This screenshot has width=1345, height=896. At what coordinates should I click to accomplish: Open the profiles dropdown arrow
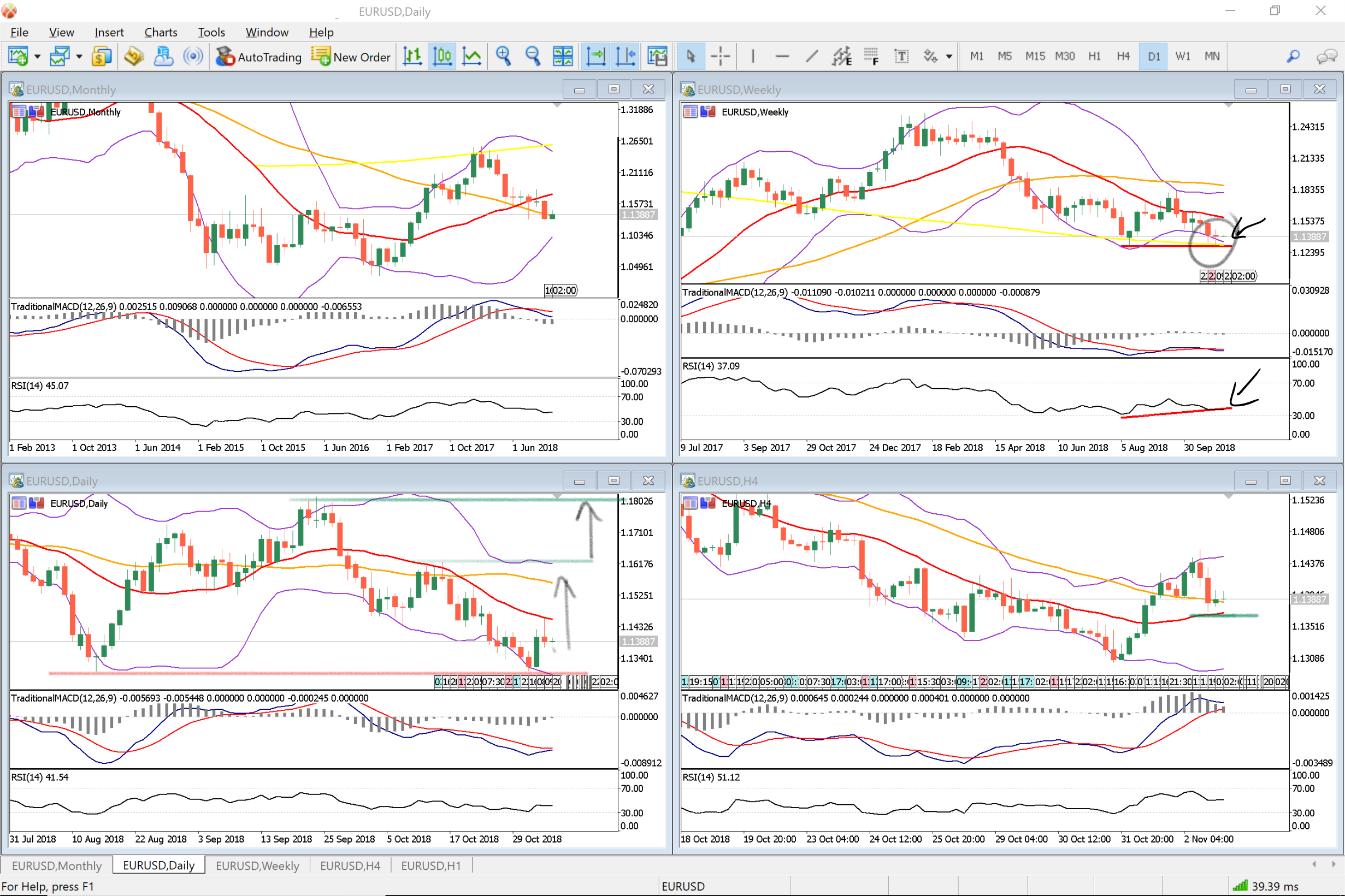click(79, 56)
